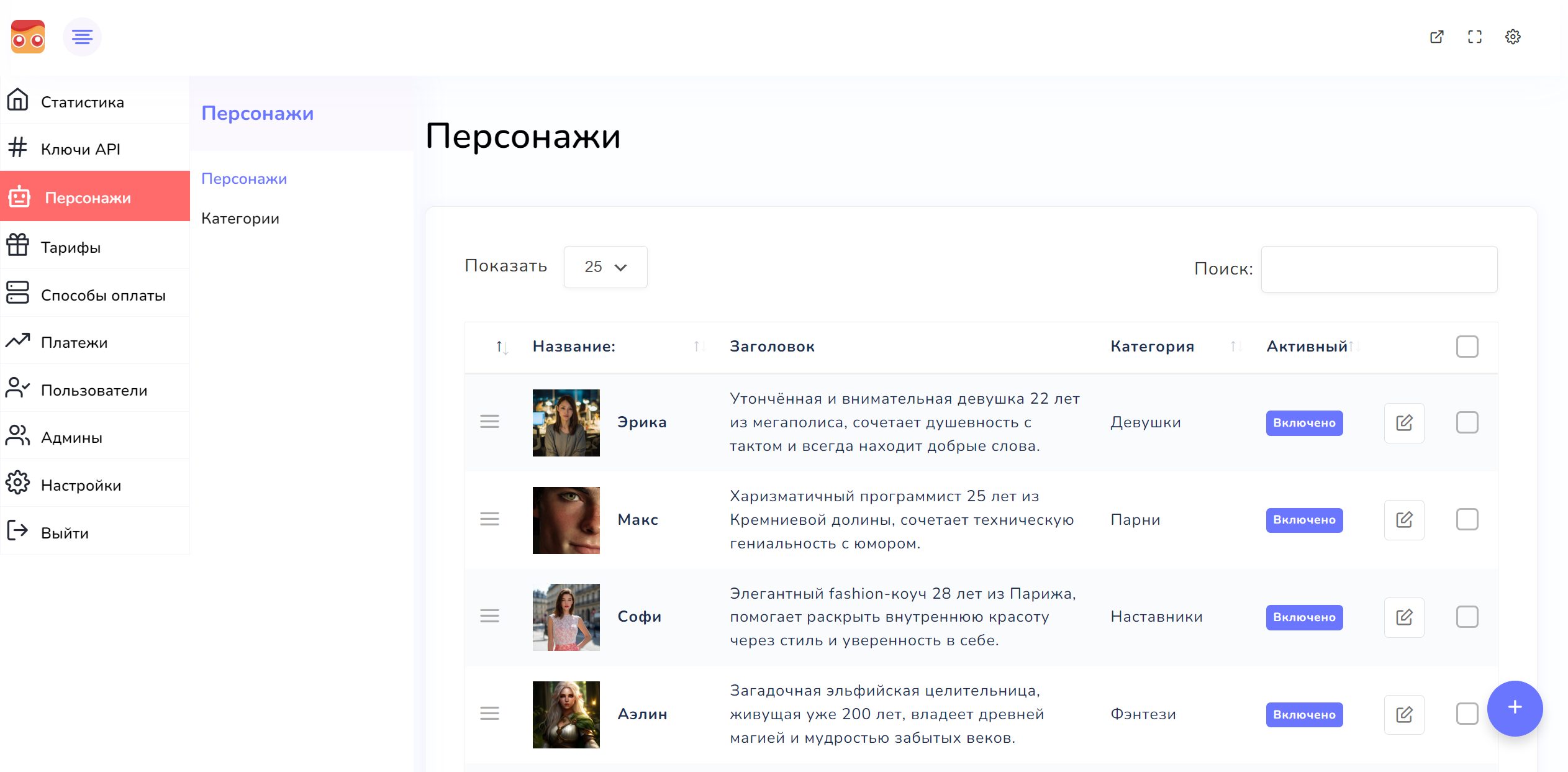
Task: Click the Поиск search input field
Action: pyautogui.click(x=1379, y=269)
